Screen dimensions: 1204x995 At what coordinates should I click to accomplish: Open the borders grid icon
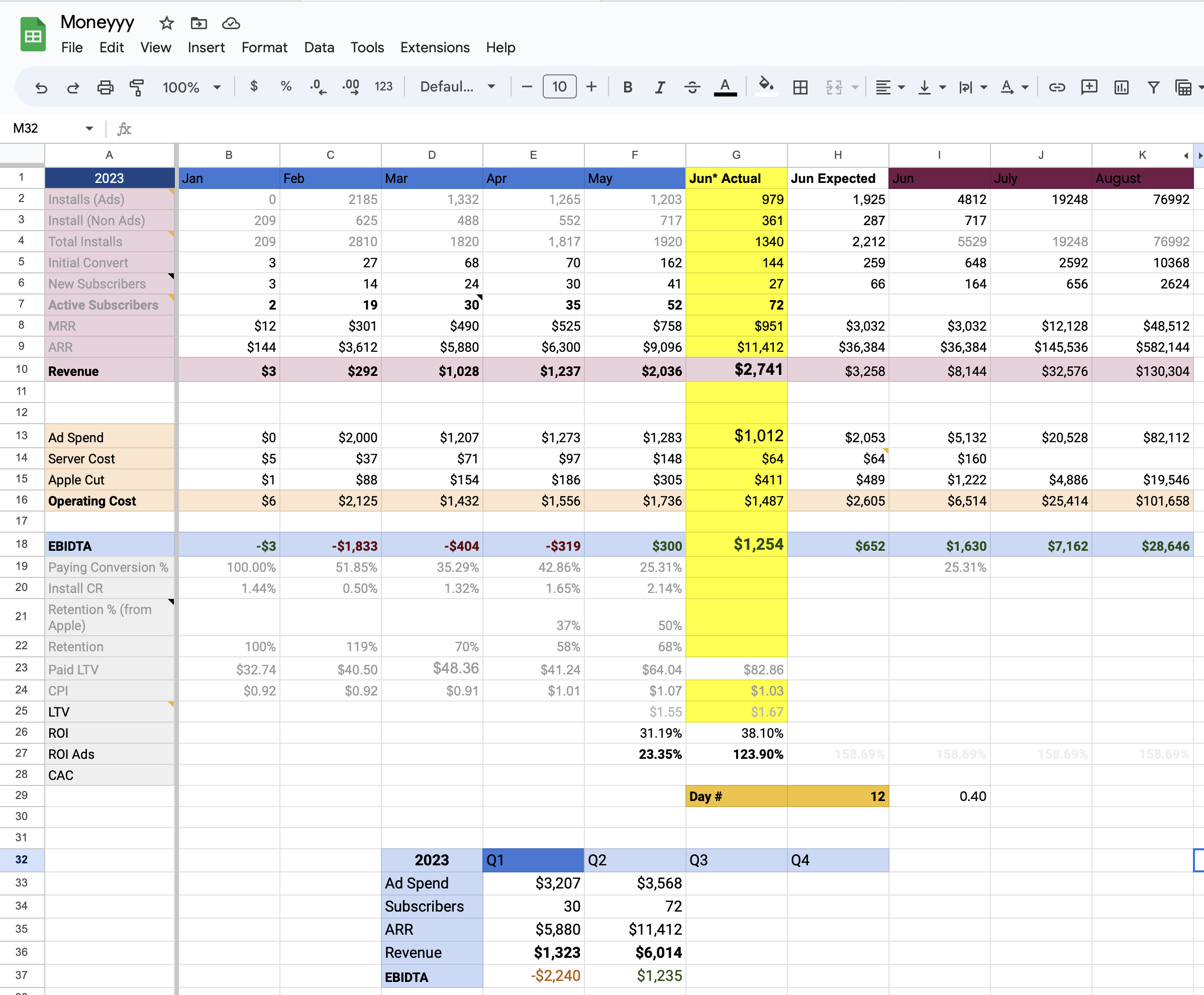pyautogui.click(x=800, y=87)
